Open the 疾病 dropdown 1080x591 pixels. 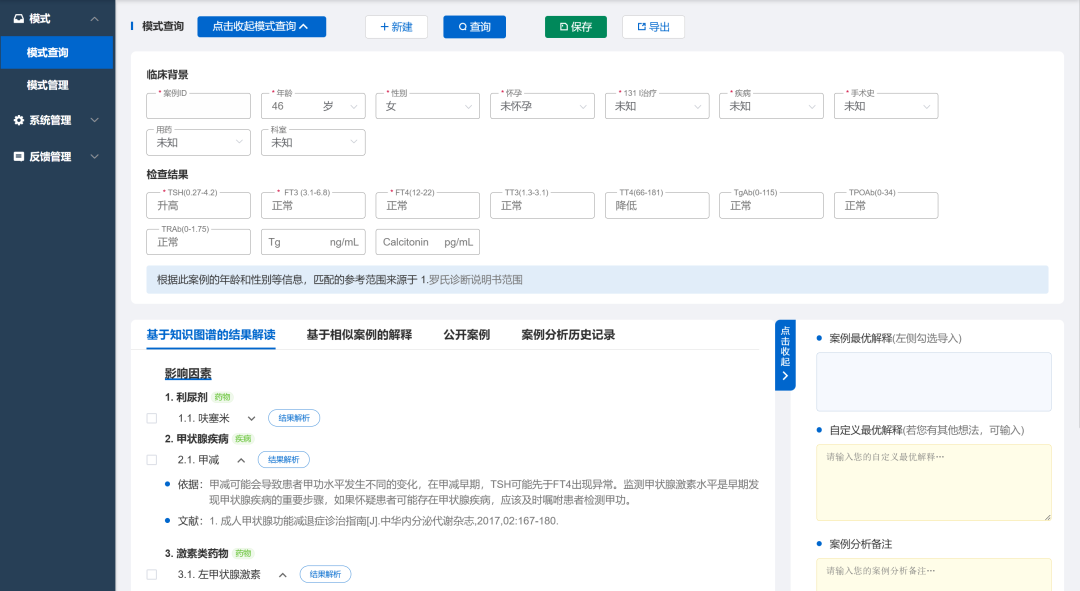click(x=771, y=106)
